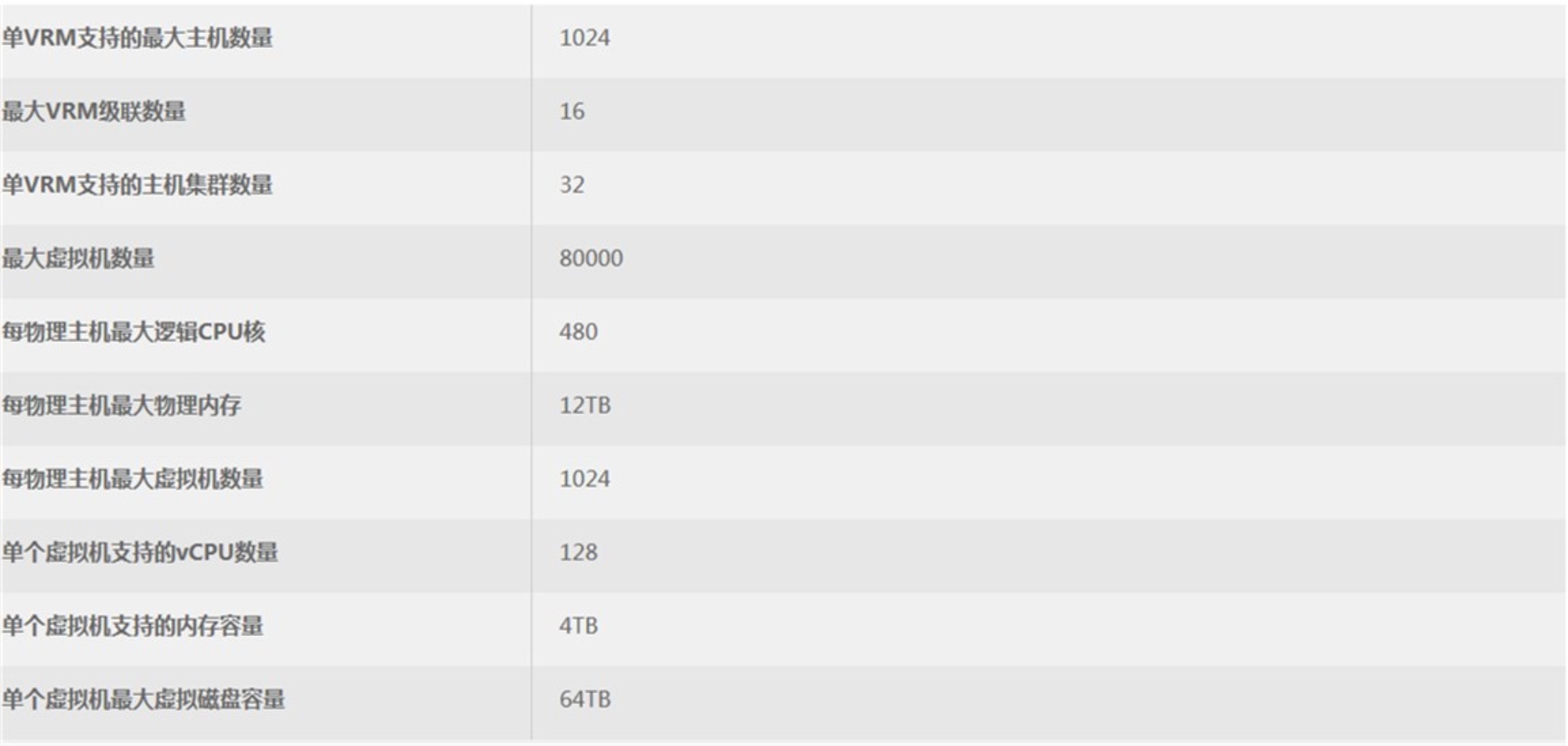Select the value 480 logical CPU cores
This screenshot has height=746, width=1568.
[579, 332]
